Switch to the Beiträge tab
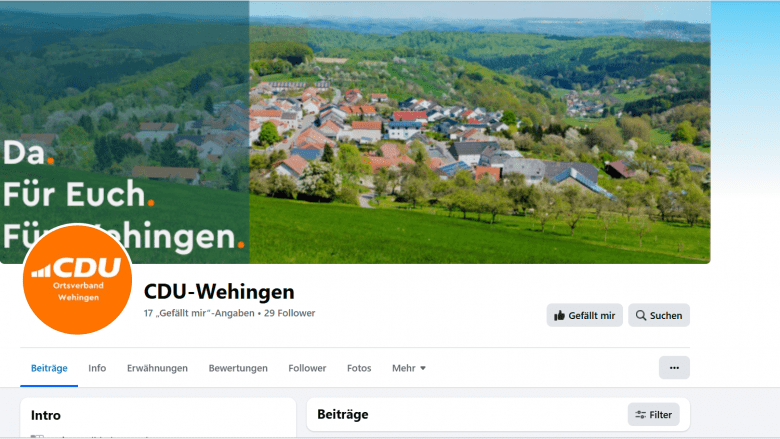Image resolution: width=780 pixels, height=439 pixels. (x=49, y=368)
